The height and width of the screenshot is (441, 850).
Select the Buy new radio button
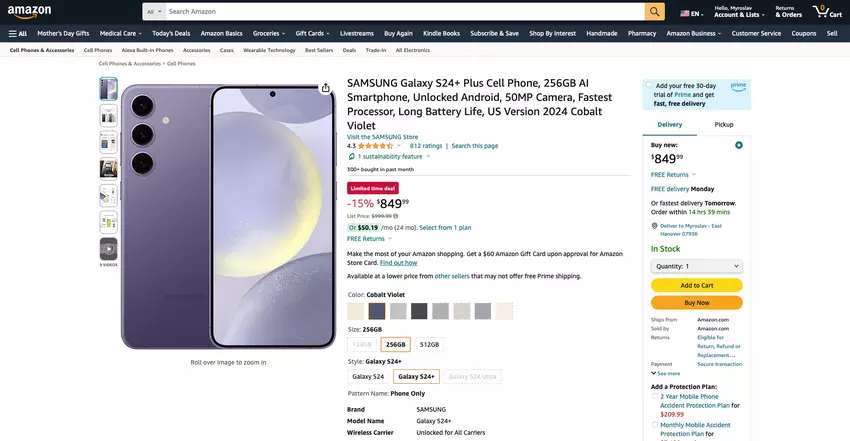click(738, 145)
